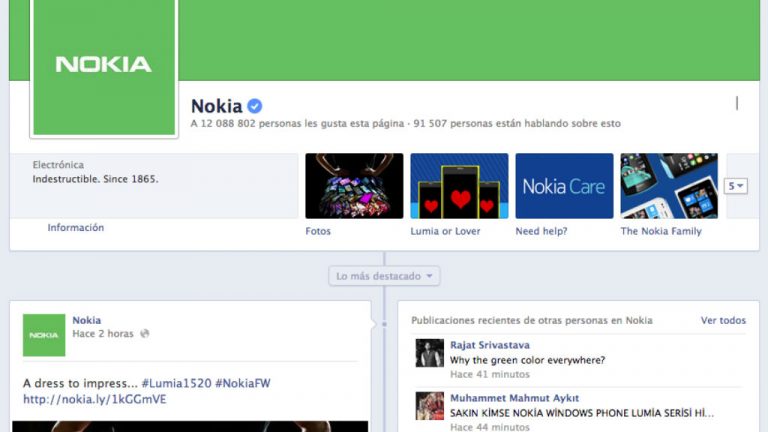This screenshot has width=768, height=432.
Task: Click the 'A dress to impress...' post text
Action: (x=80, y=383)
